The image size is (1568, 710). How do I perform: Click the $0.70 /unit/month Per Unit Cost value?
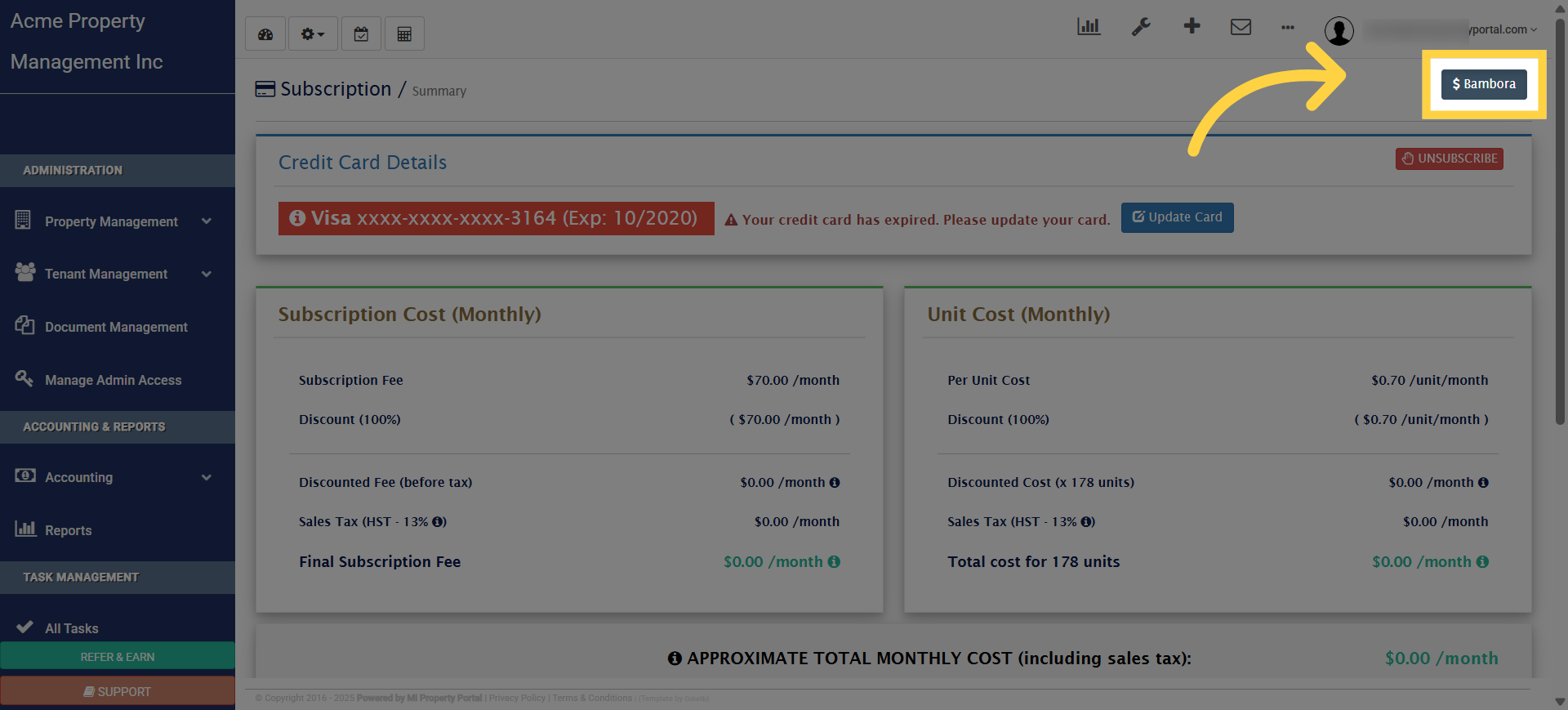1430,381
